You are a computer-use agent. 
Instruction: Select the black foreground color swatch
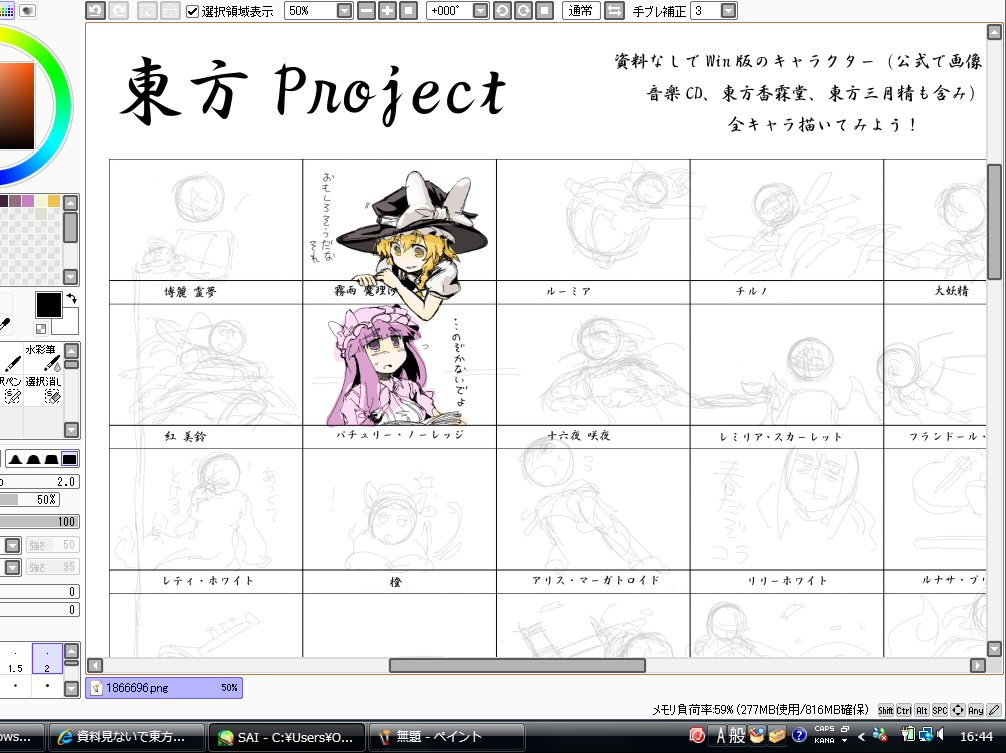48,304
